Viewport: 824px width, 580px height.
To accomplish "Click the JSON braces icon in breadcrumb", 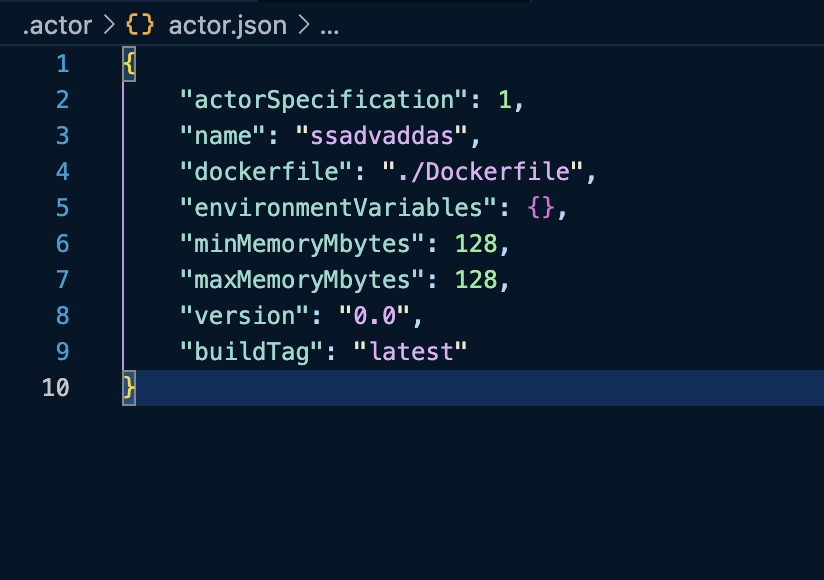I will [140, 25].
